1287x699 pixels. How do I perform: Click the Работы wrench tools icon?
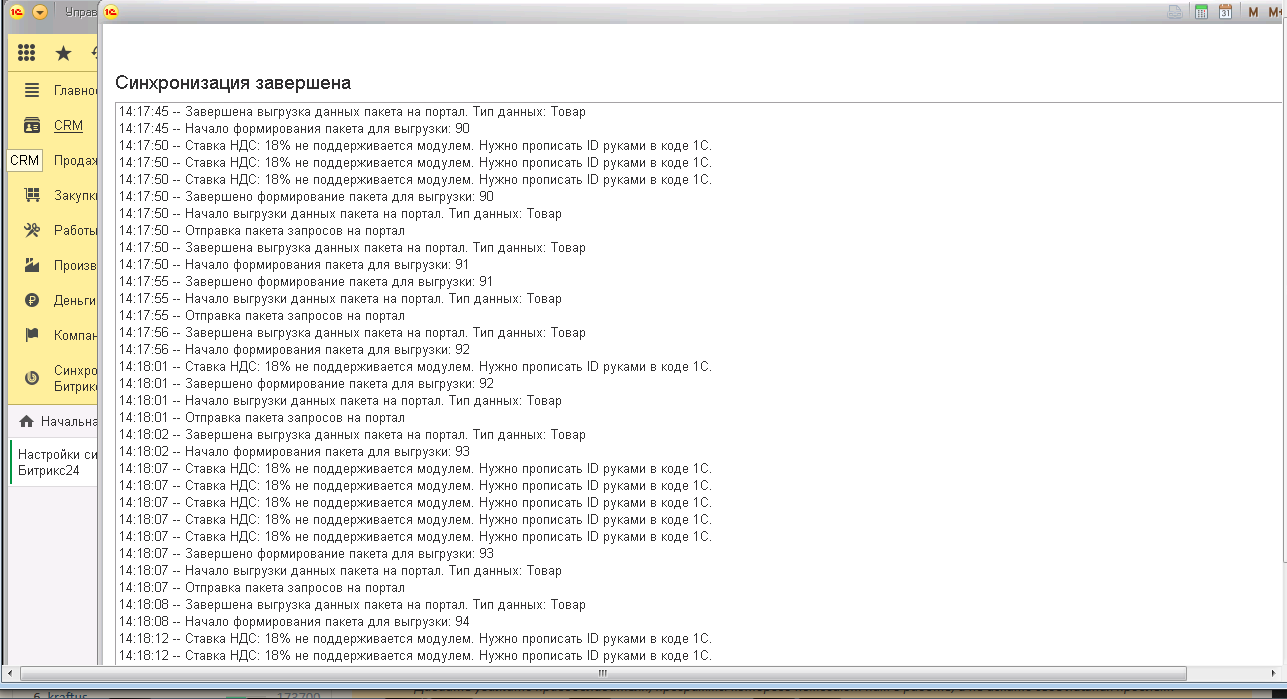[32, 230]
